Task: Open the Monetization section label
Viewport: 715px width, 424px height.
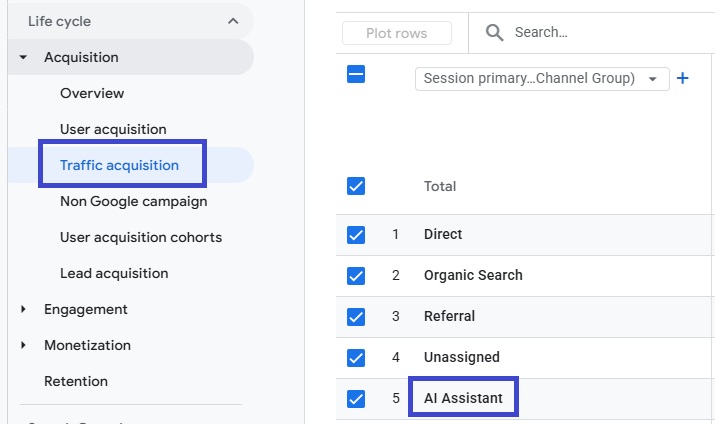Action: (x=87, y=345)
